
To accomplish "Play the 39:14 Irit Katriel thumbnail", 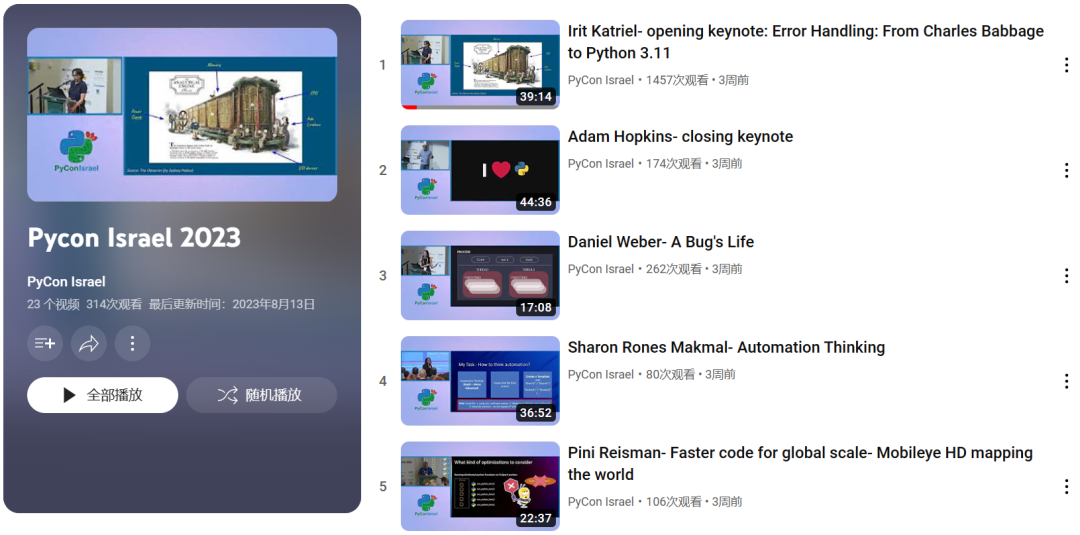I will point(480,65).
